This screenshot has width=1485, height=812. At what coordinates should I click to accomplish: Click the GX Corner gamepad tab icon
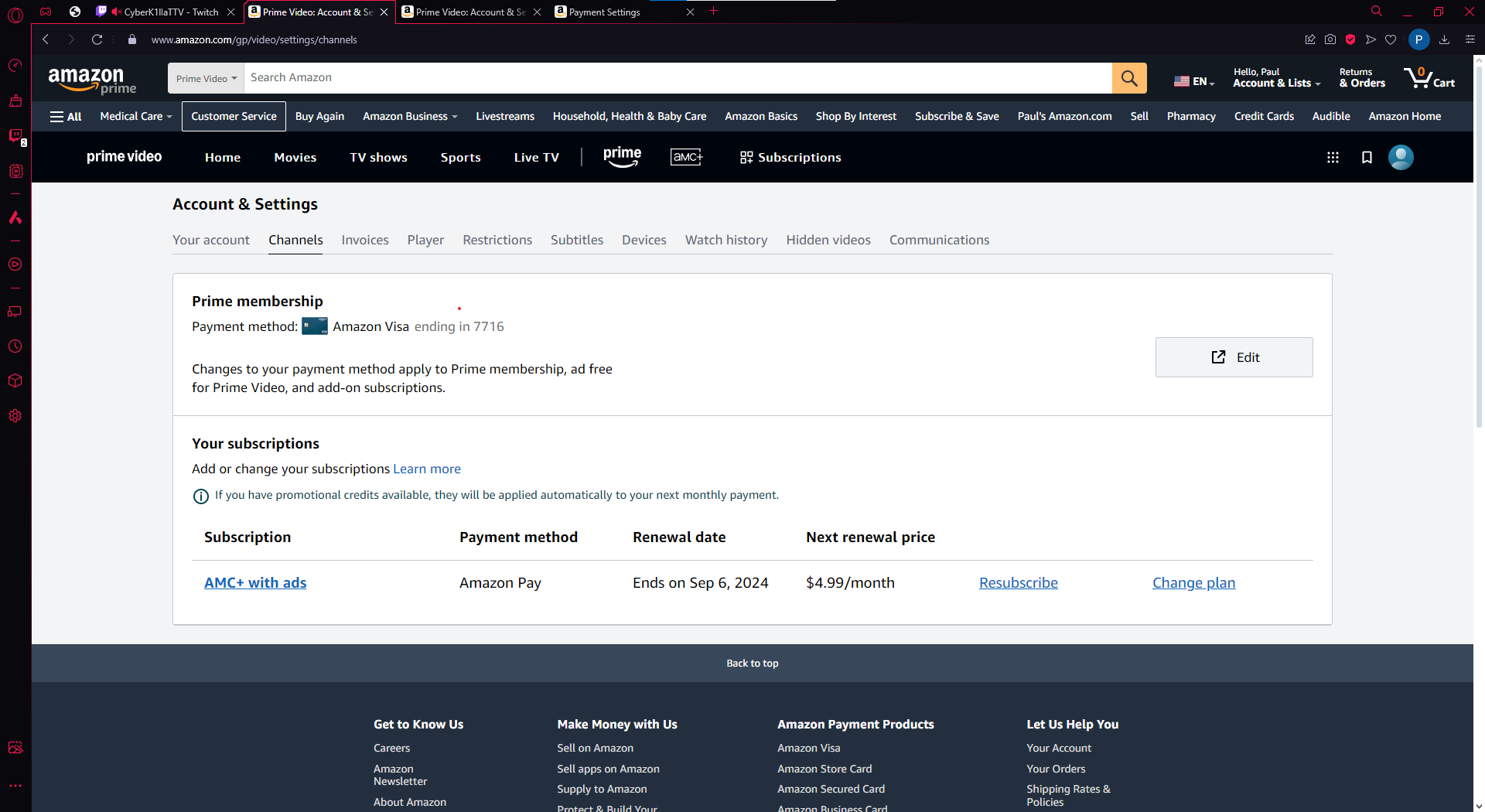46,12
